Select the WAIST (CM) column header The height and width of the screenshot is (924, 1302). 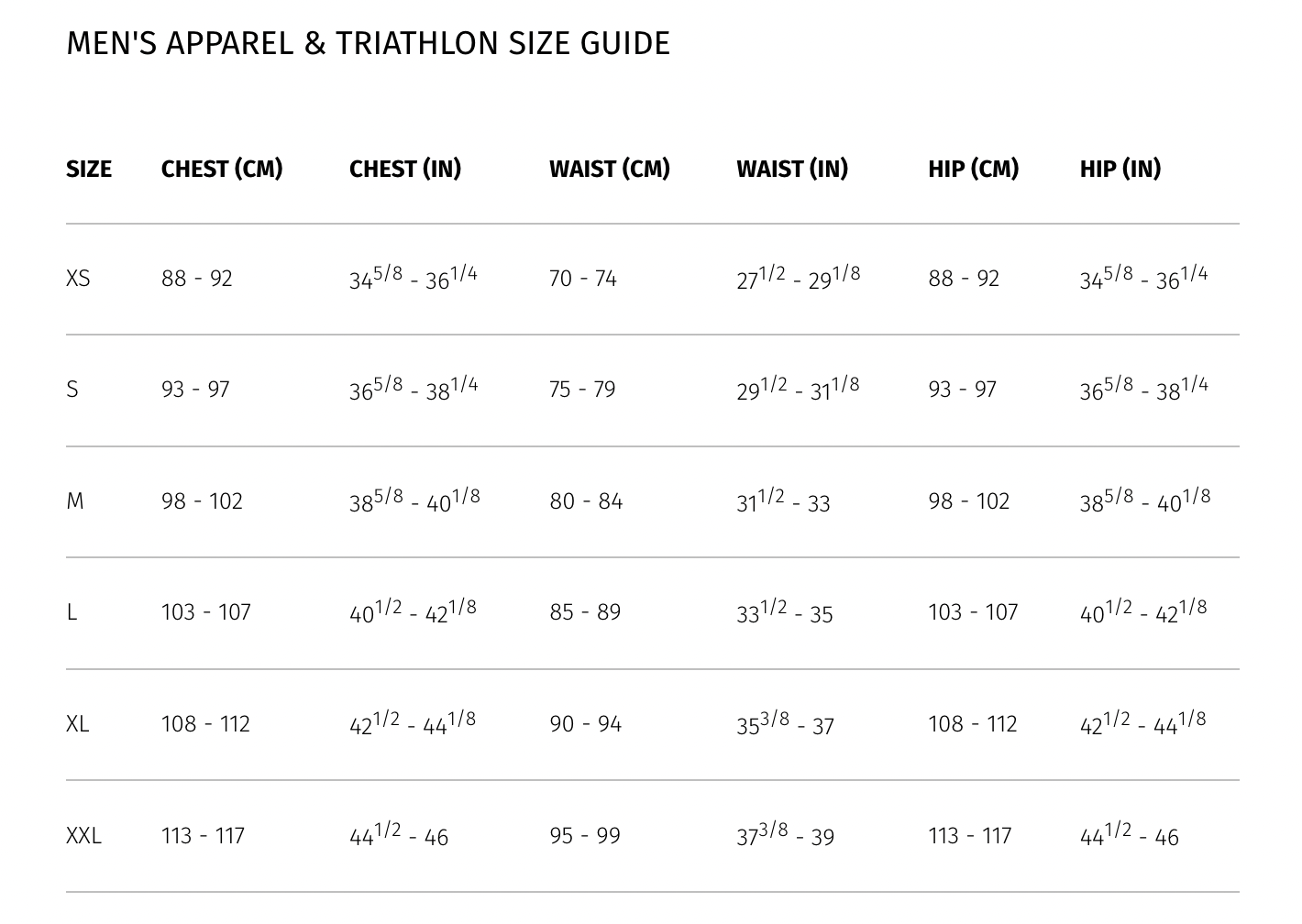point(610,169)
